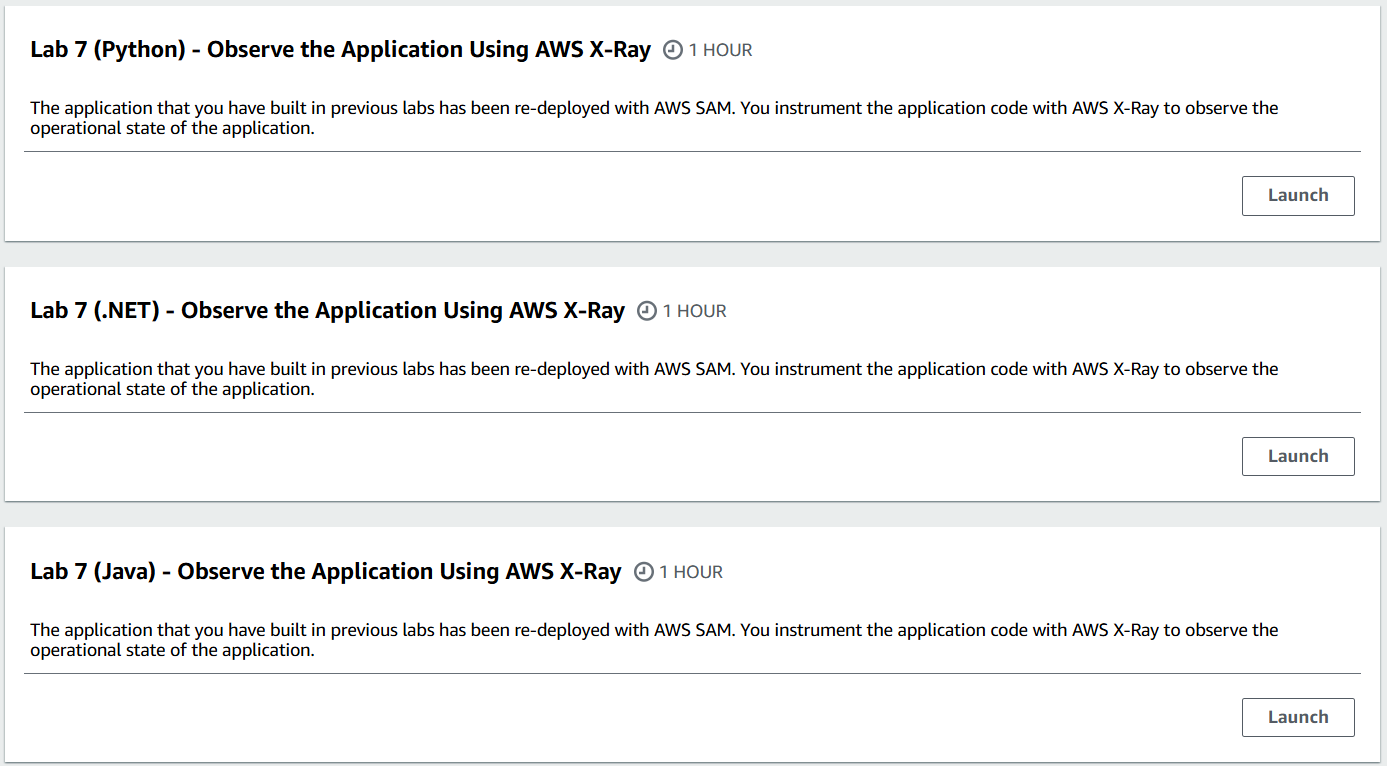This screenshot has height=766, width=1387.
Task: Click the clock icon beside the Python lab title
Action: (673, 50)
